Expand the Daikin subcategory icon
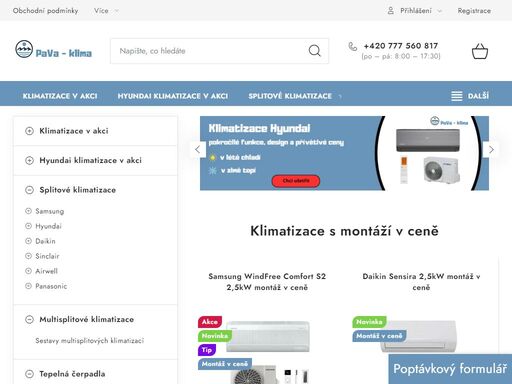The image size is (512, 384). point(28,241)
